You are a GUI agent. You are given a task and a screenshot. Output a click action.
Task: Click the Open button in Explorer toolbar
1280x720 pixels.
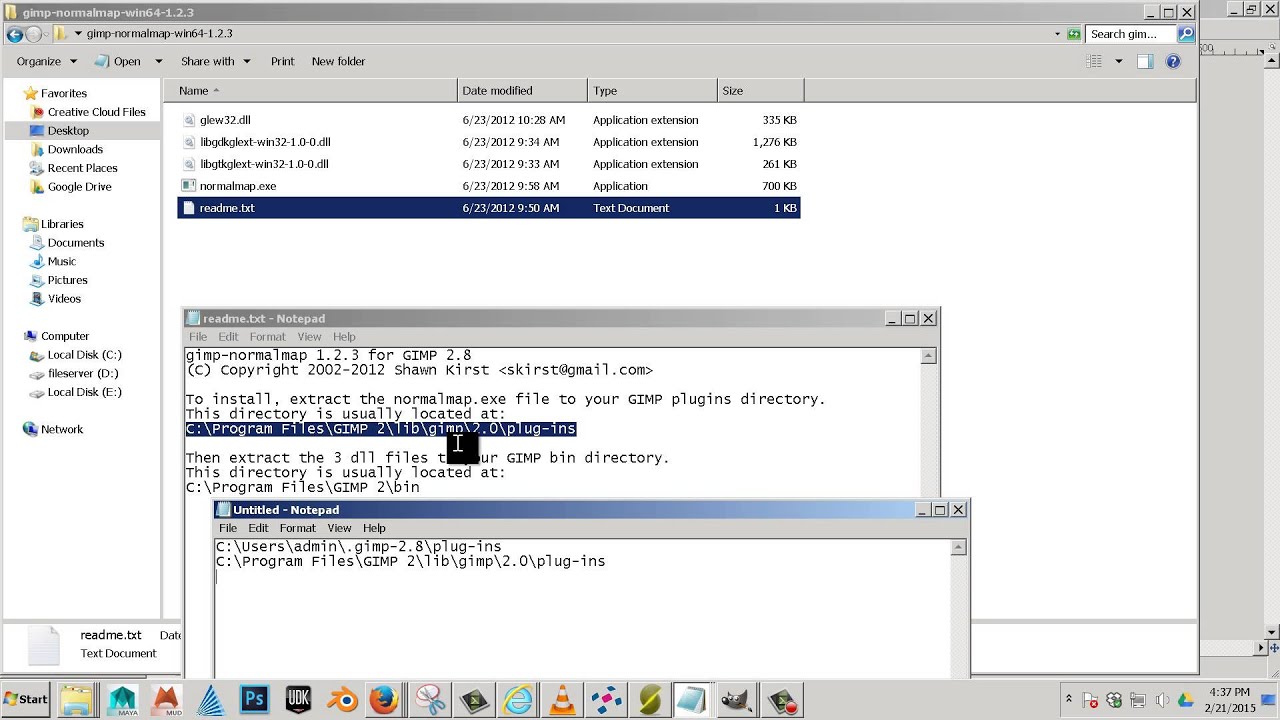[x=118, y=61]
